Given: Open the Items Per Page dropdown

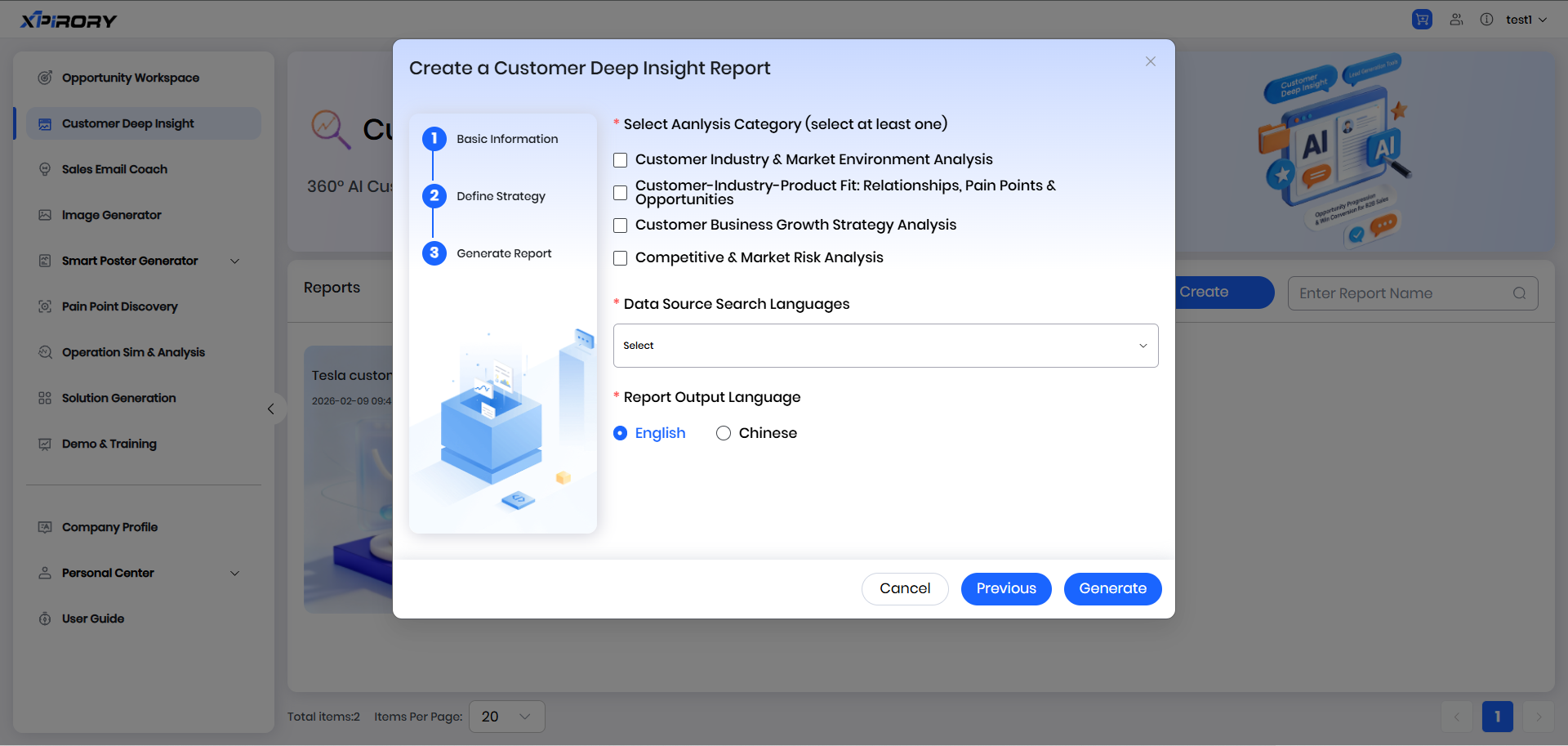Looking at the screenshot, I should 506,717.
